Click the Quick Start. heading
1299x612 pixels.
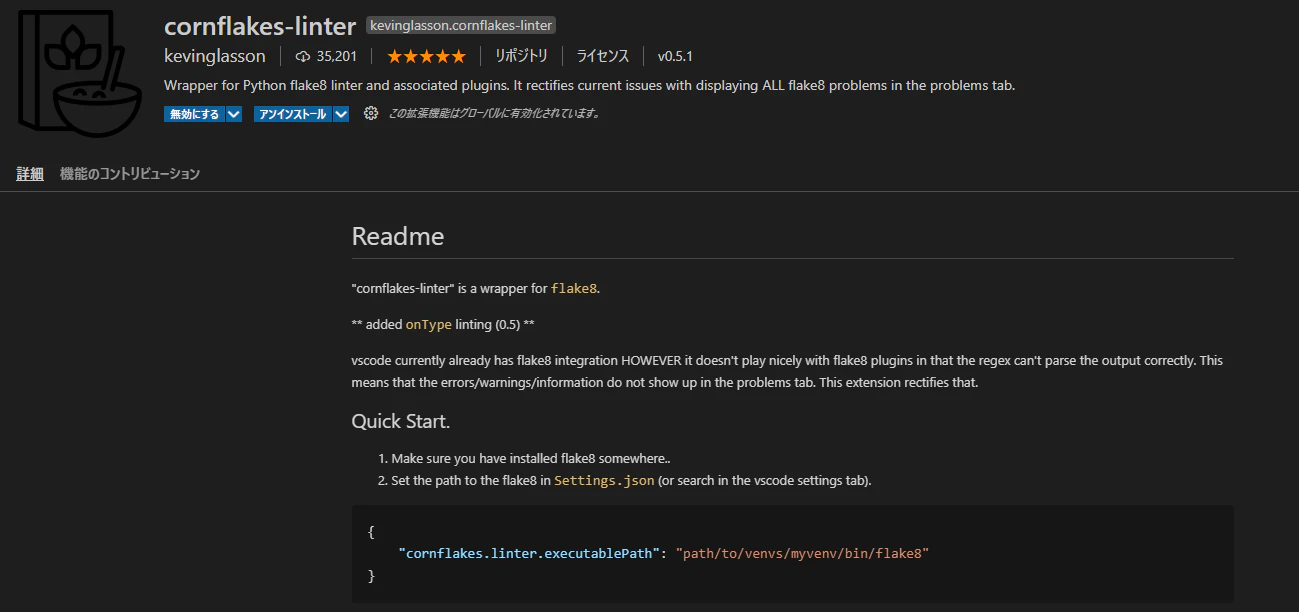tap(401, 421)
